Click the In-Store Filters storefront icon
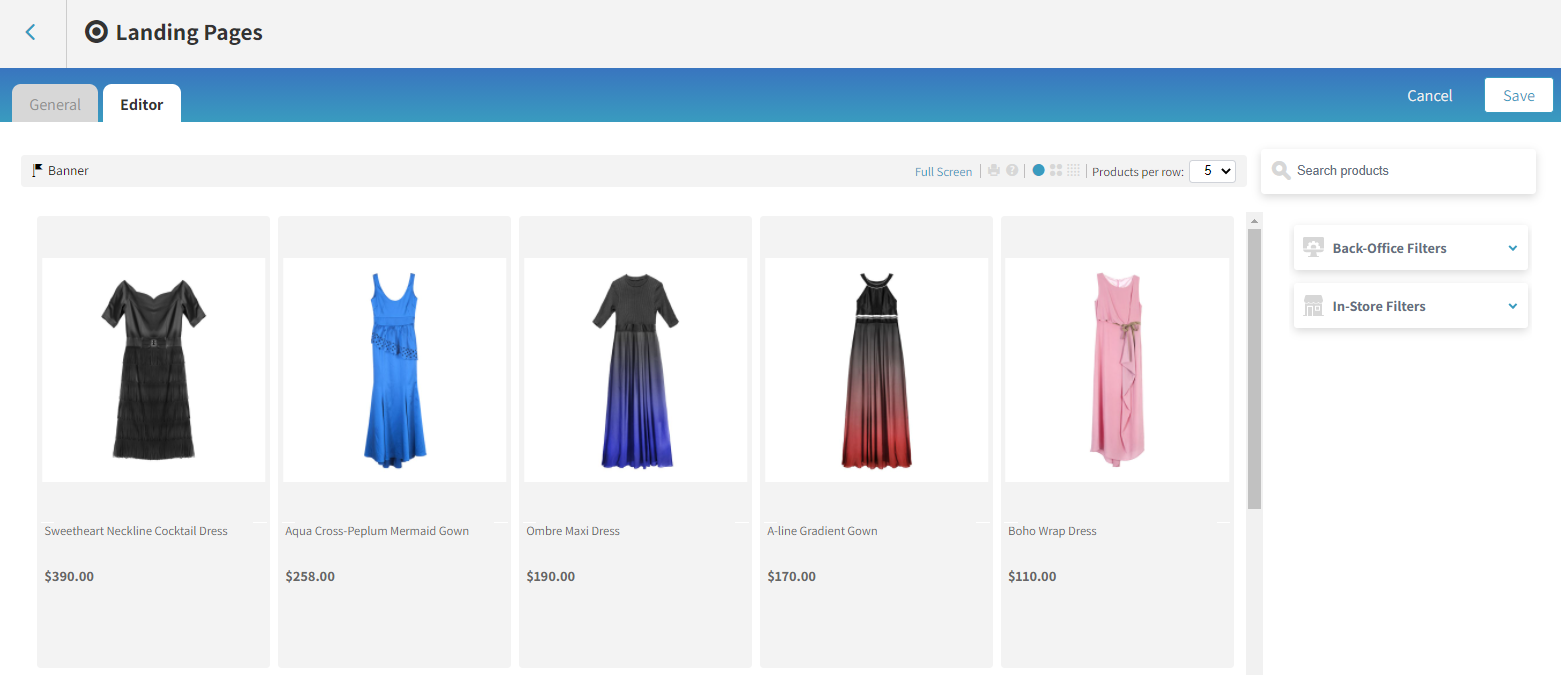 [x=1313, y=306]
